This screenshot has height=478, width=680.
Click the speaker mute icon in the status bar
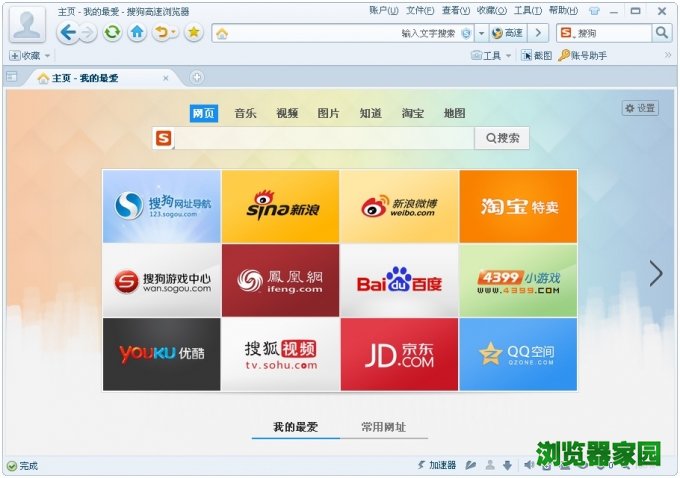528,465
